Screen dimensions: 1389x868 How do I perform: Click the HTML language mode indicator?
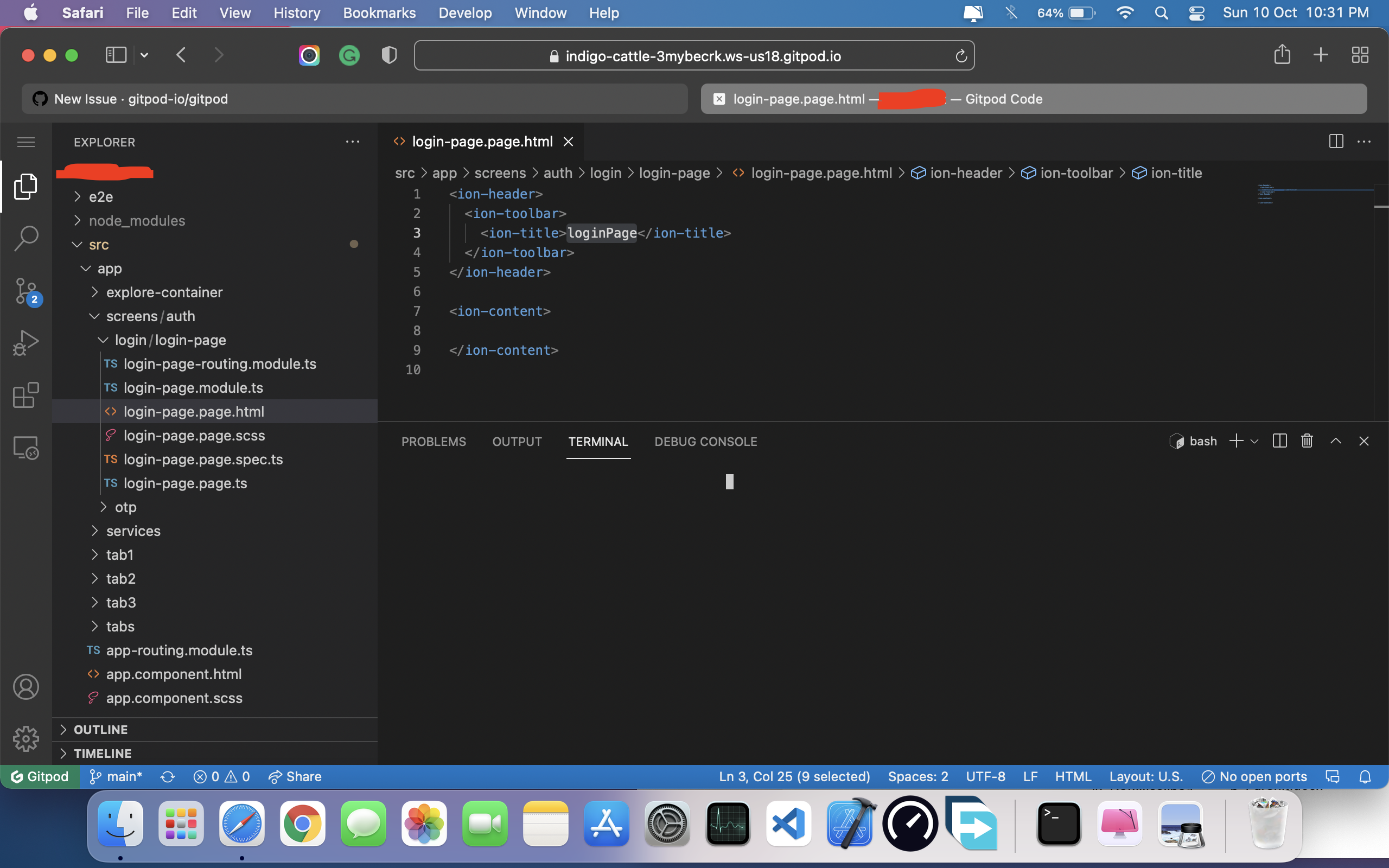[1073, 777]
